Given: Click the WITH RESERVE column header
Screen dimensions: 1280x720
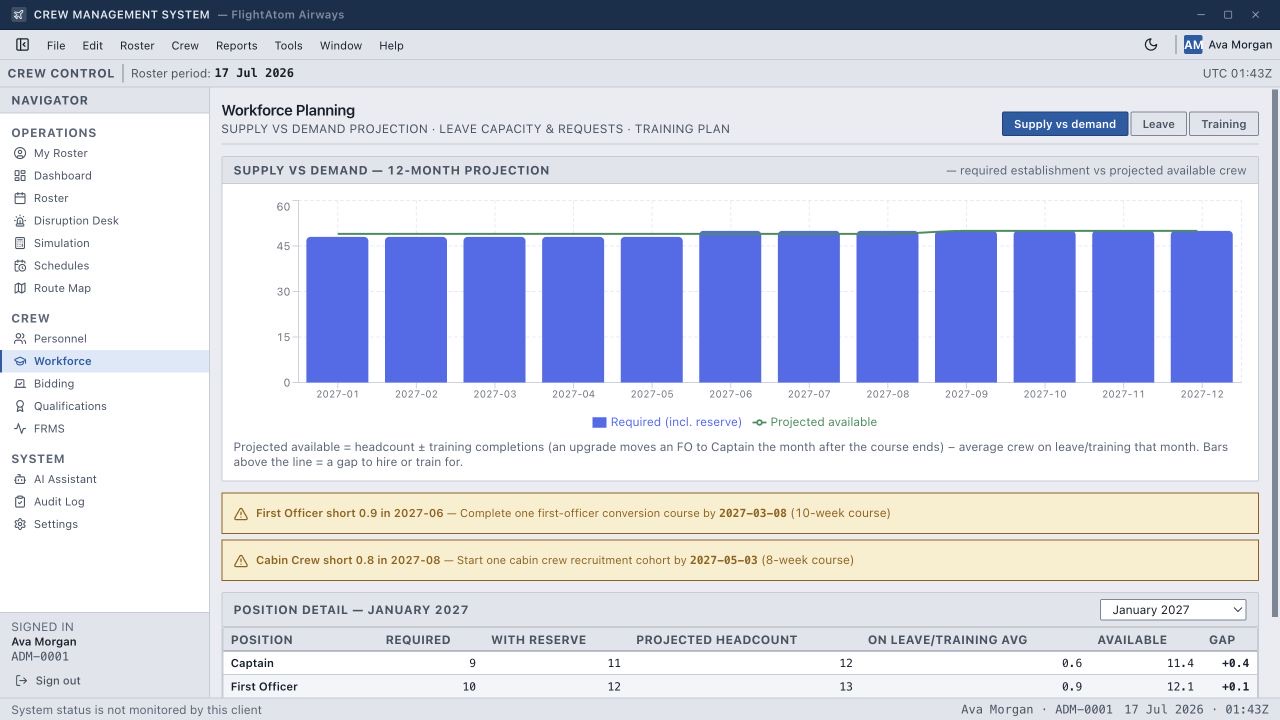Looking at the screenshot, I should (x=538, y=640).
